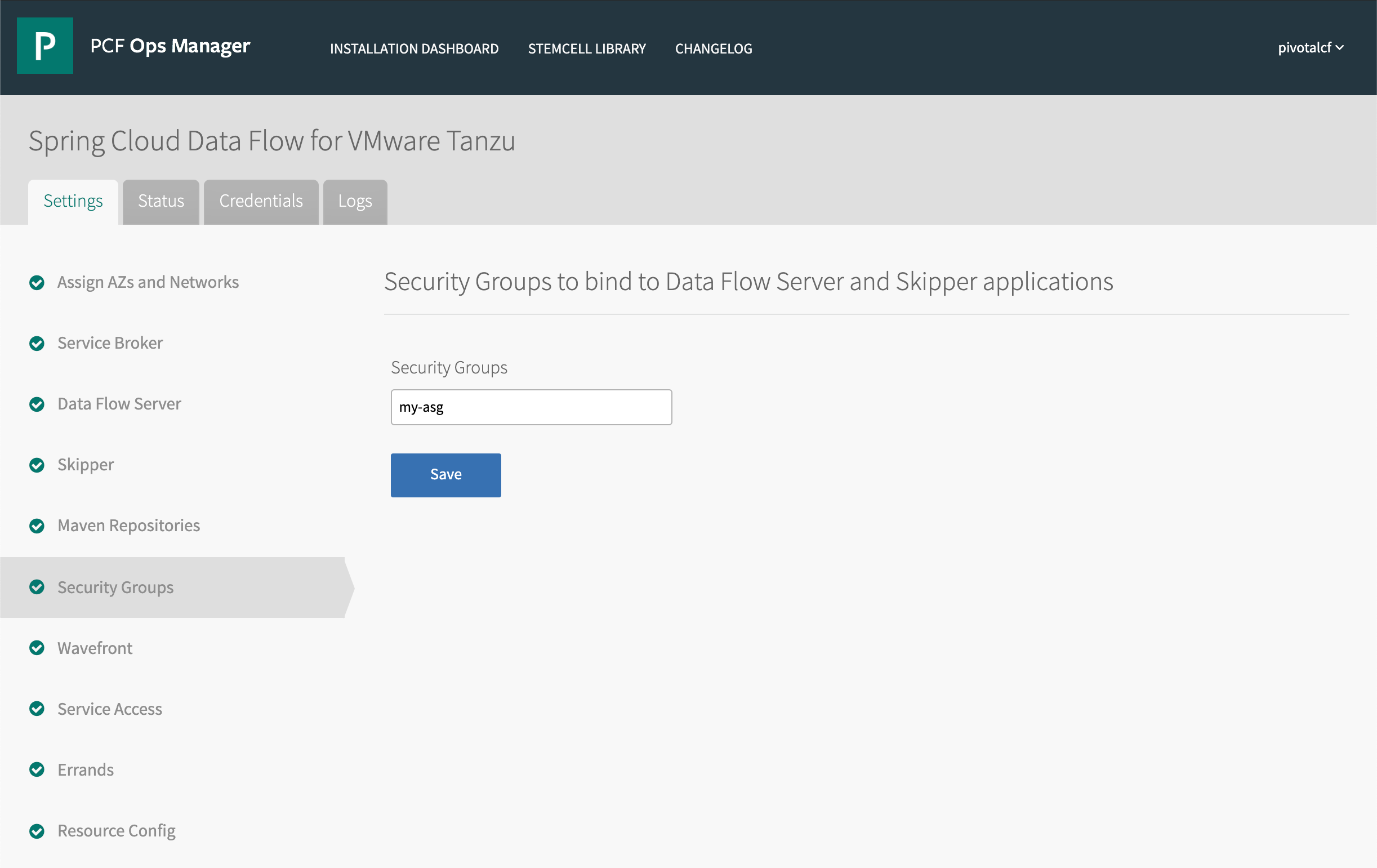Open the Stemcell Library page
The height and width of the screenshot is (868, 1377).
coord(587,48)
